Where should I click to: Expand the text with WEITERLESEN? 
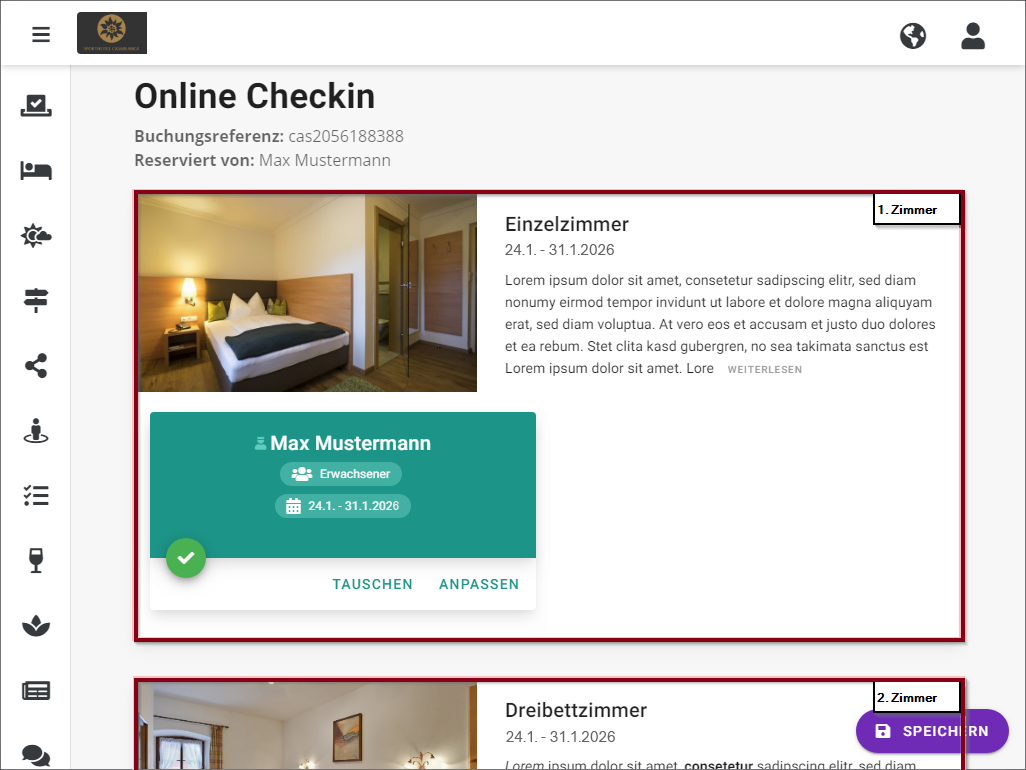click(764, 369)
